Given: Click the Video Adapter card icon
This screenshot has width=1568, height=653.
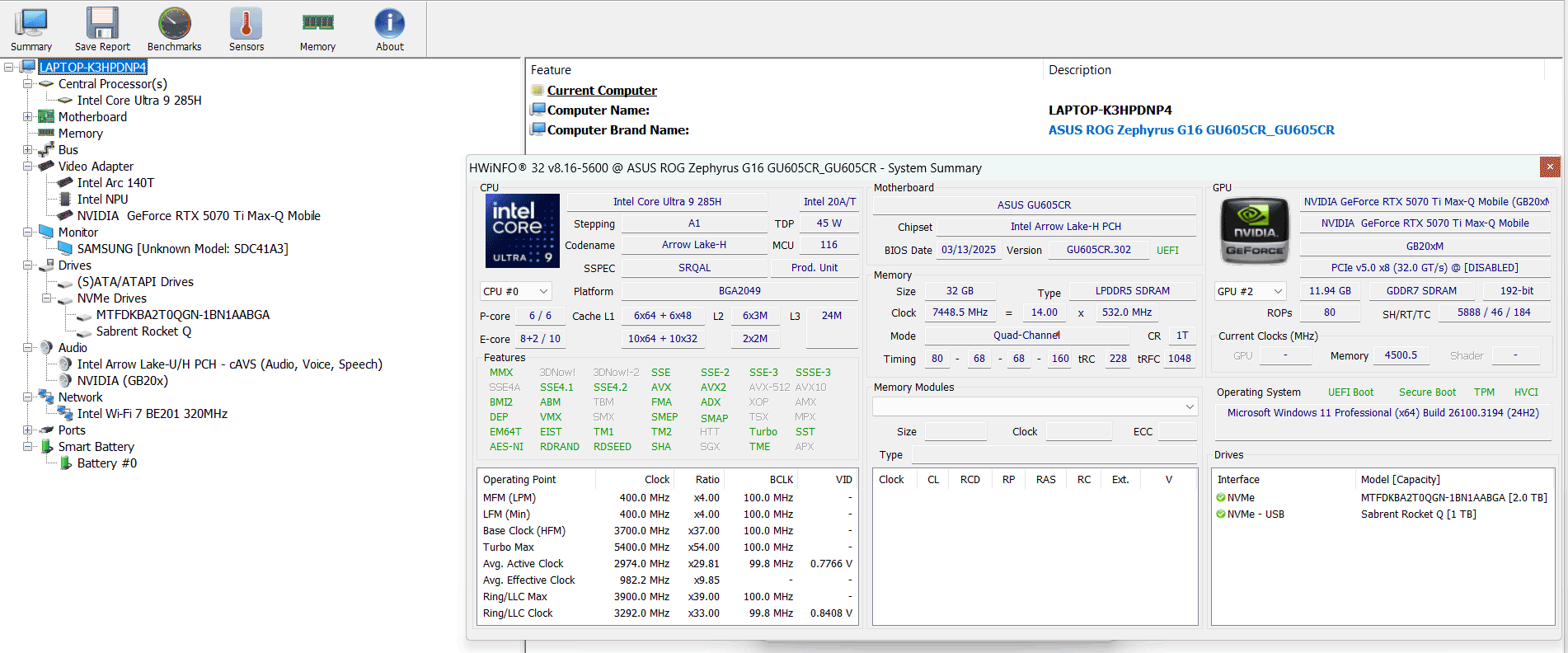Looking at the screenshot, I should click(47, 166).
